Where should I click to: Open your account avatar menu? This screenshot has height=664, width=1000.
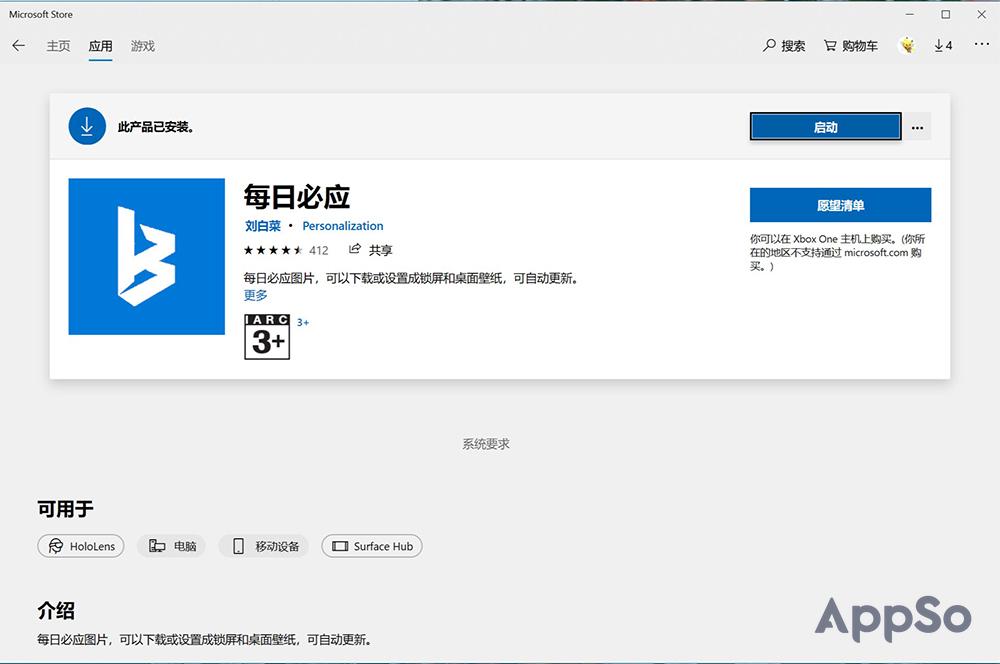click(907, 44)
